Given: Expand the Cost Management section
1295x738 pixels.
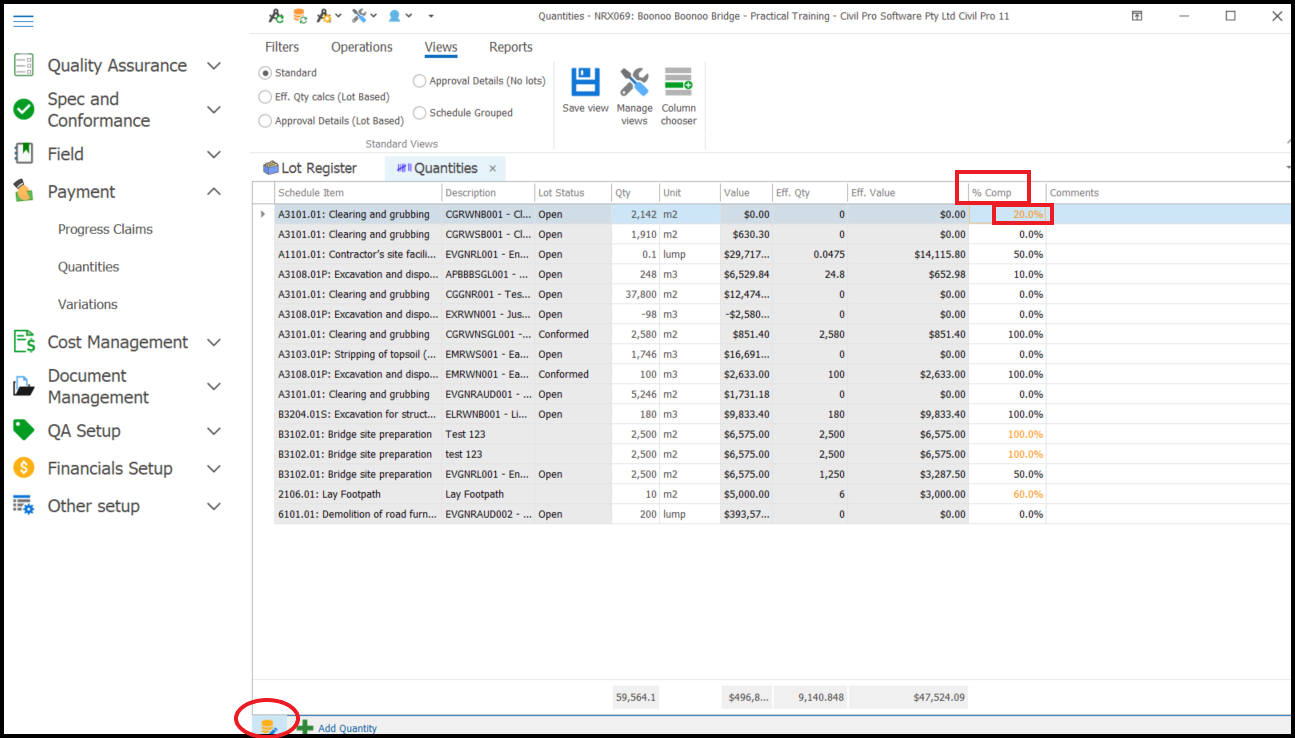Looking at the screenshot, I should [214, 343].
